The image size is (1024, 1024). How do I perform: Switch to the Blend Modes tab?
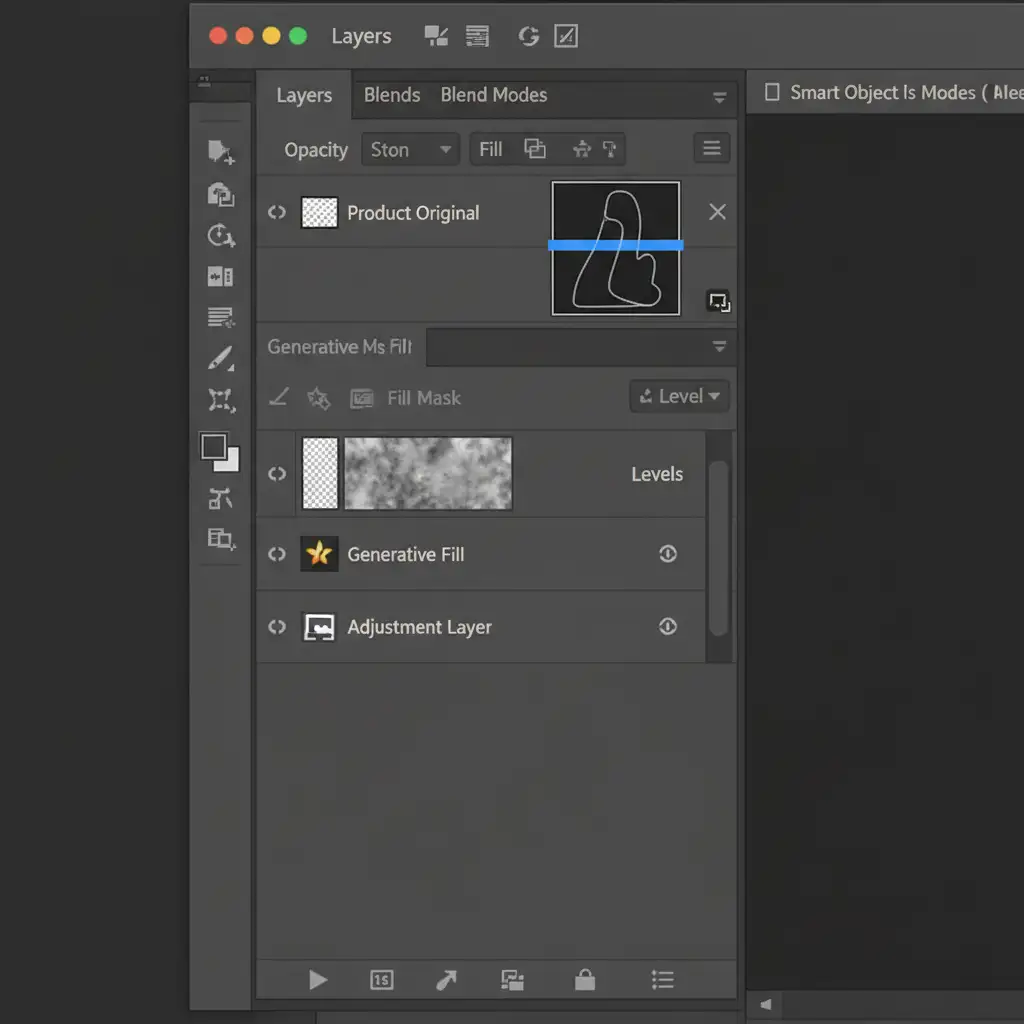tap(493, 95)
